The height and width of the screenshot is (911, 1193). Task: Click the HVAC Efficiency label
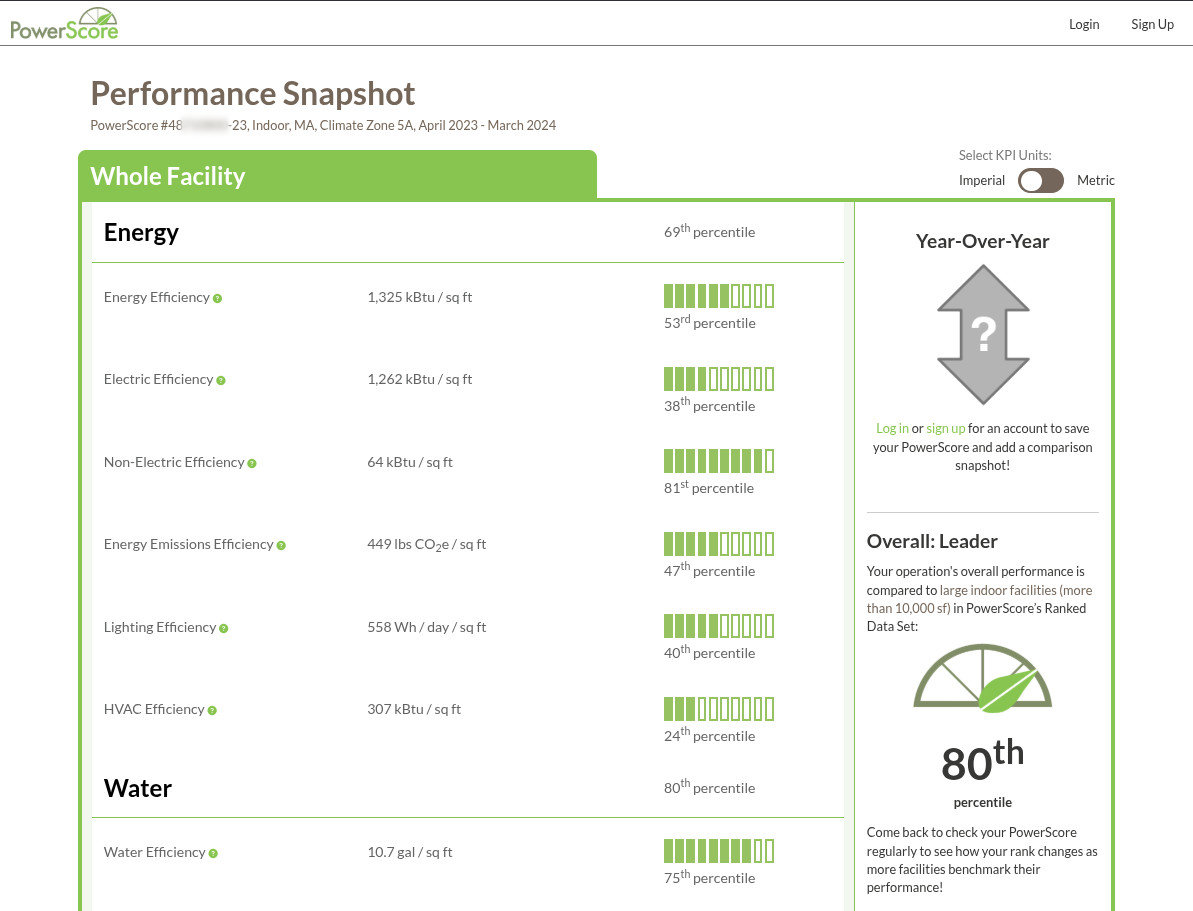154,709
